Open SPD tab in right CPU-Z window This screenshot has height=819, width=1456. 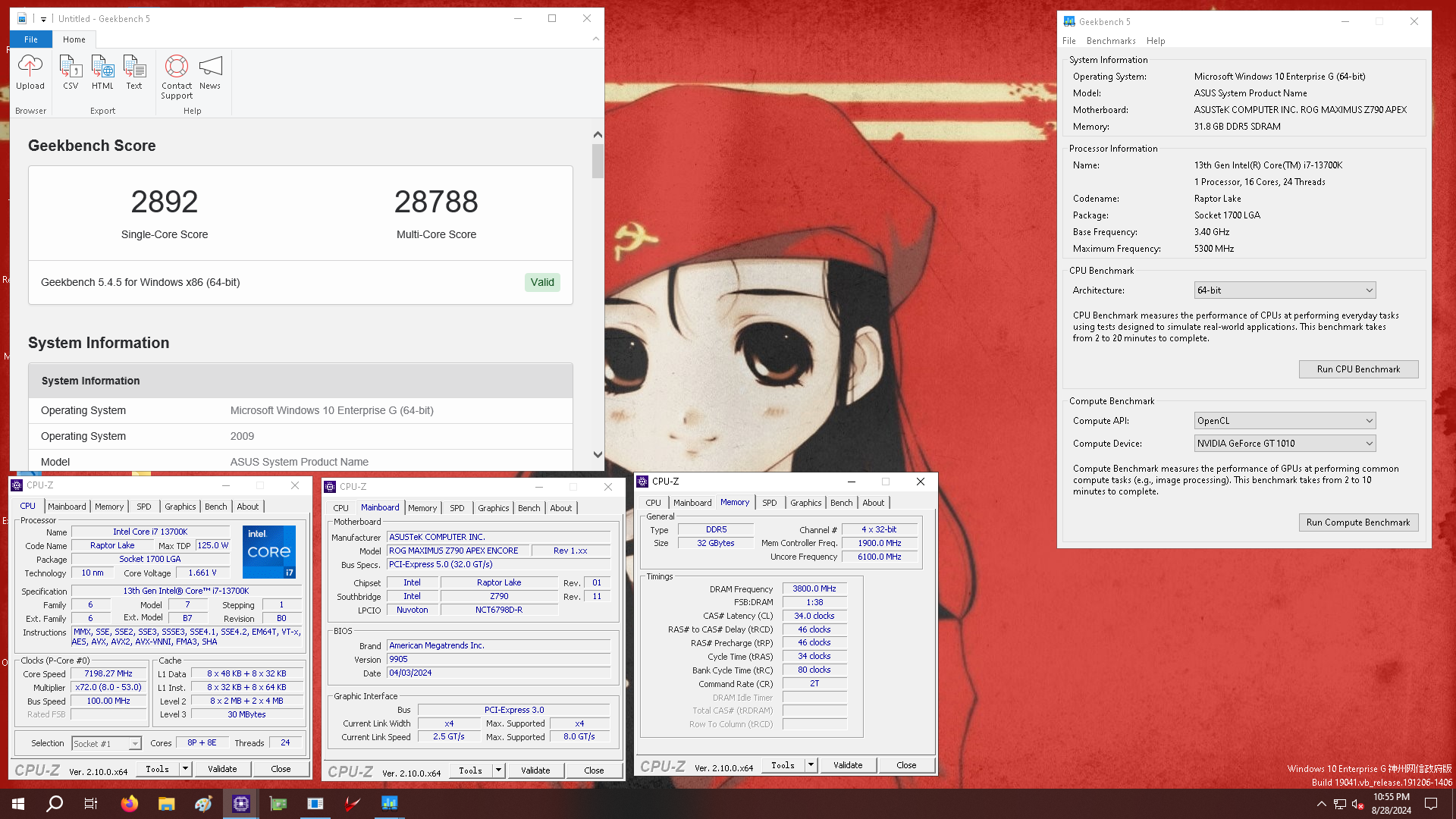tap(770, 503)
